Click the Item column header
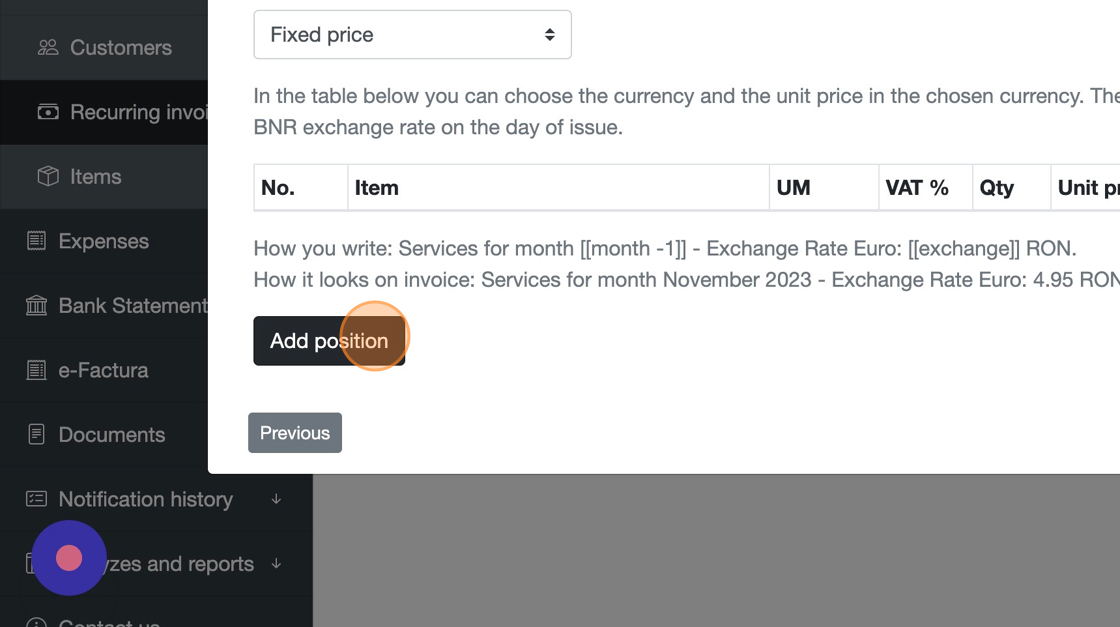 [377, 188]
